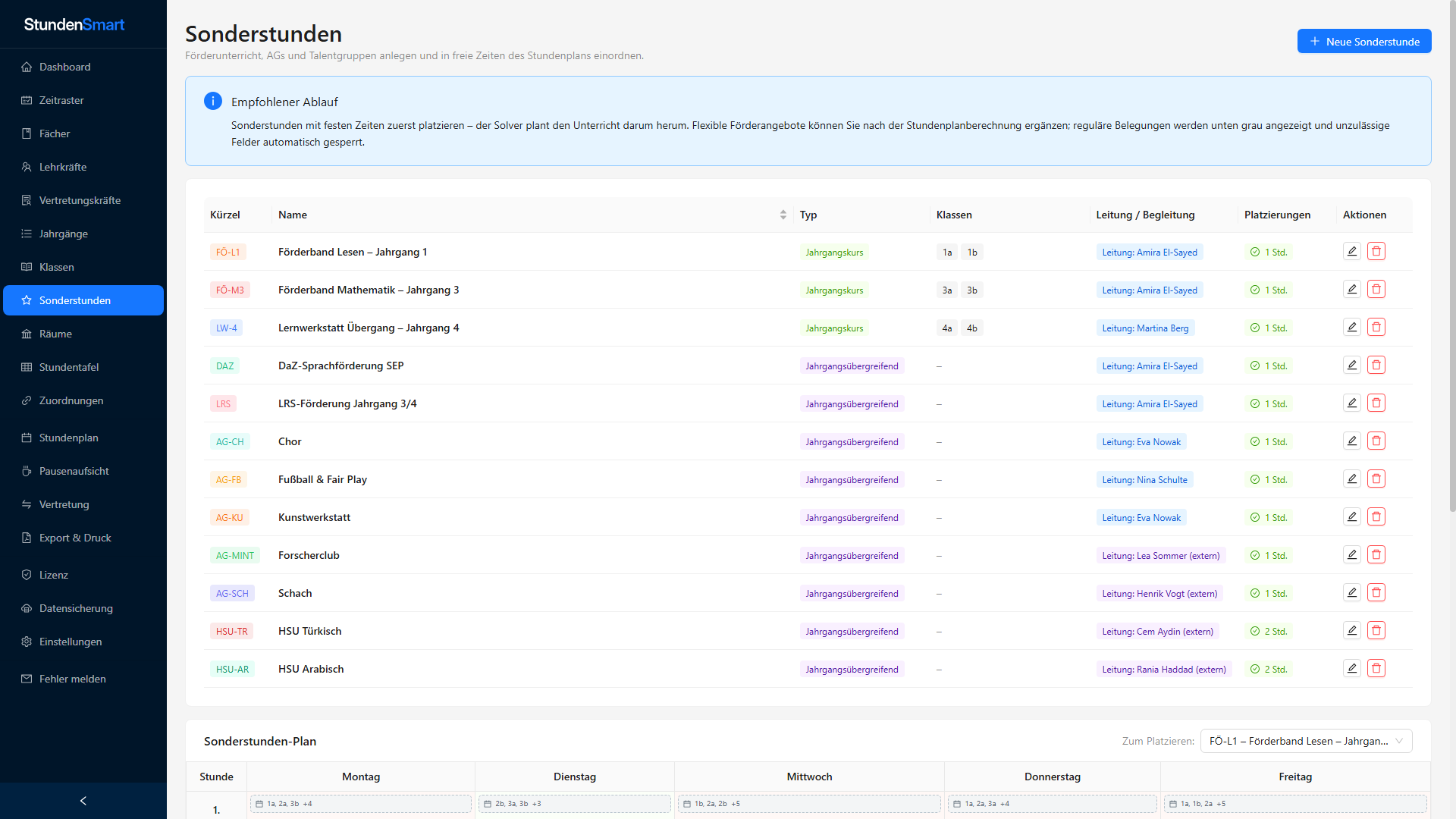Delete the Kunstwerkstatt entry

point(1376,516)
